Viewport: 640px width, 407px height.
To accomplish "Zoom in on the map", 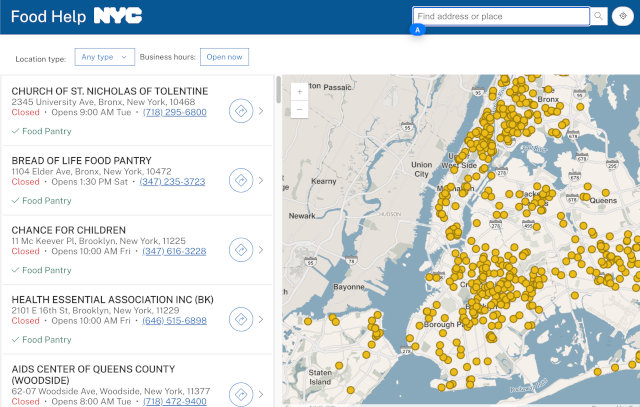I will (300, 92).
